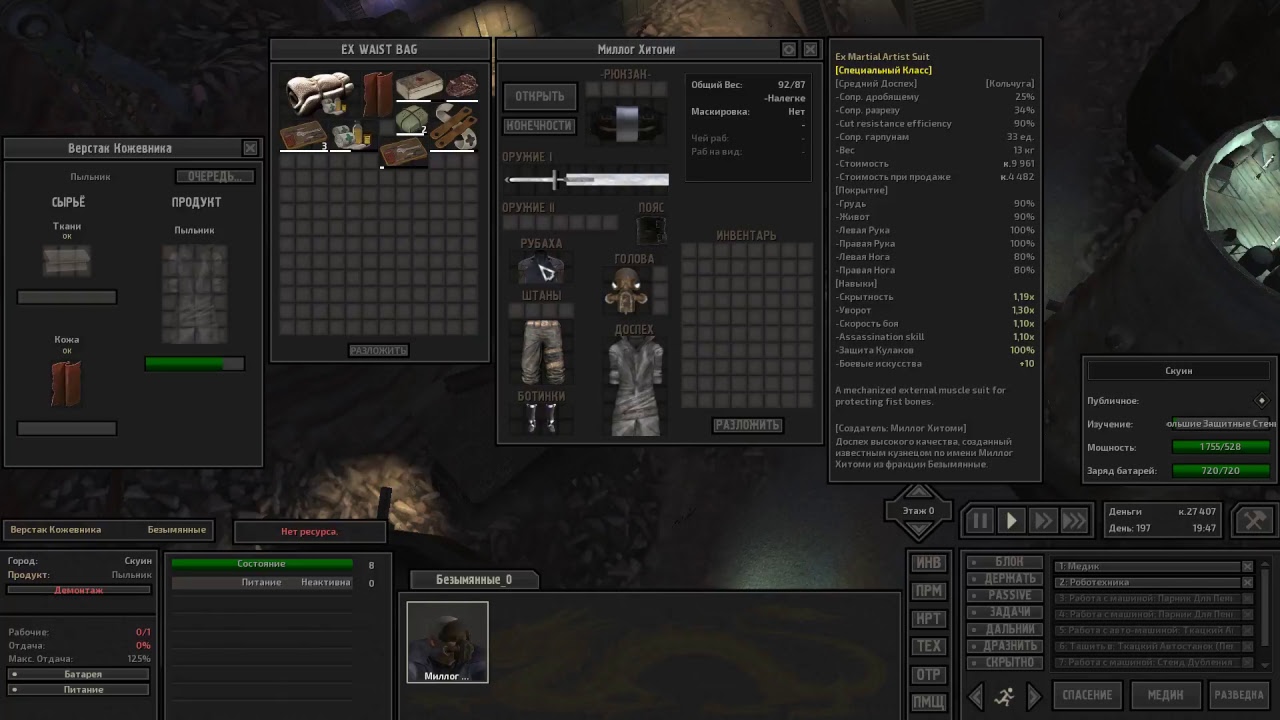Click the ОТКРЫТЬ backpack button
This screenshot has height=720, width=1280.
(540, 96)
